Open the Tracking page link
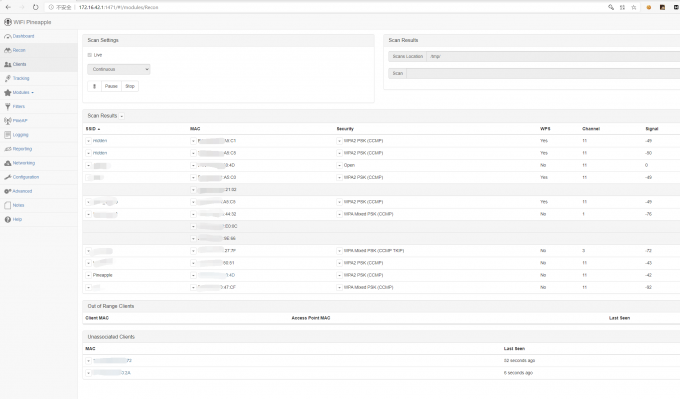 click(x=21, y=78)
